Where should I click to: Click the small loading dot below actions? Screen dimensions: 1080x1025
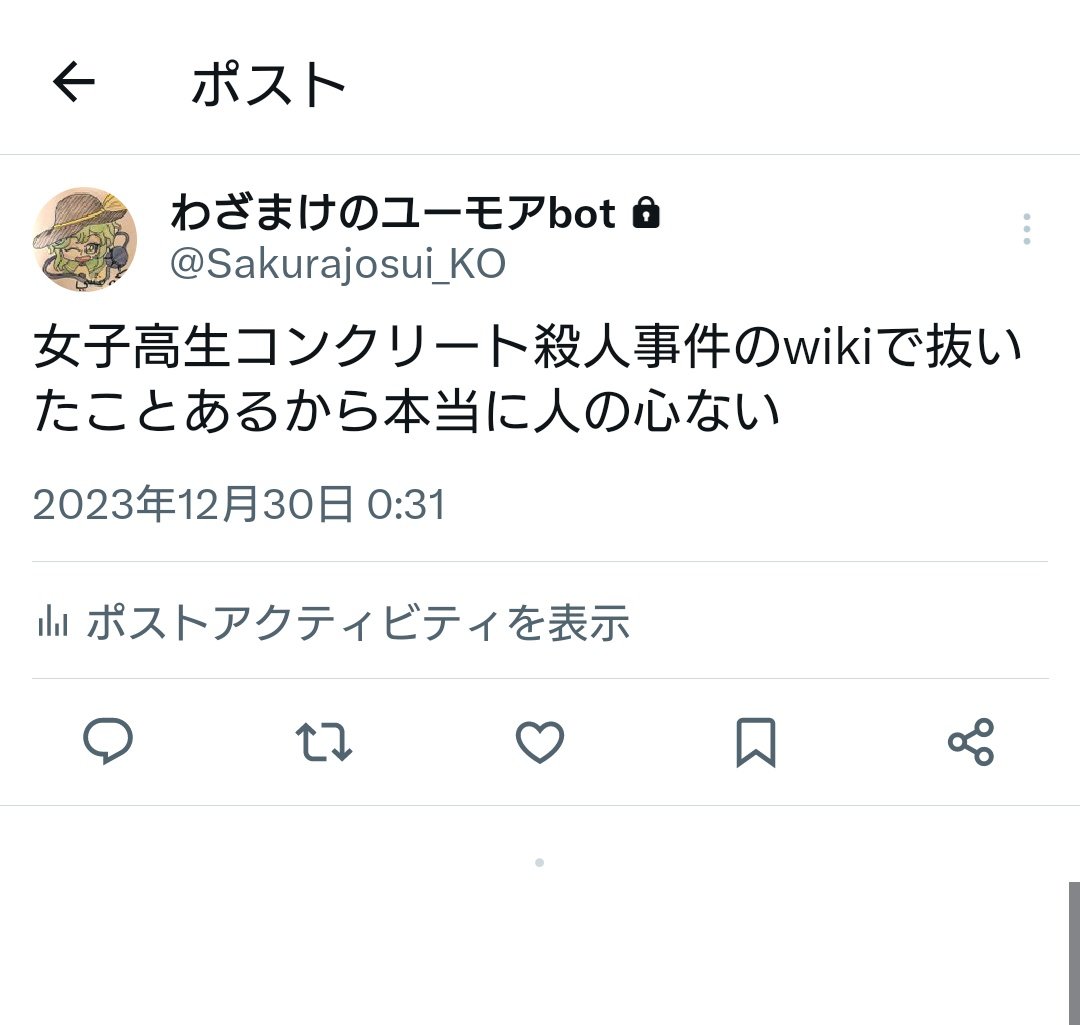[x=539, y=862]
